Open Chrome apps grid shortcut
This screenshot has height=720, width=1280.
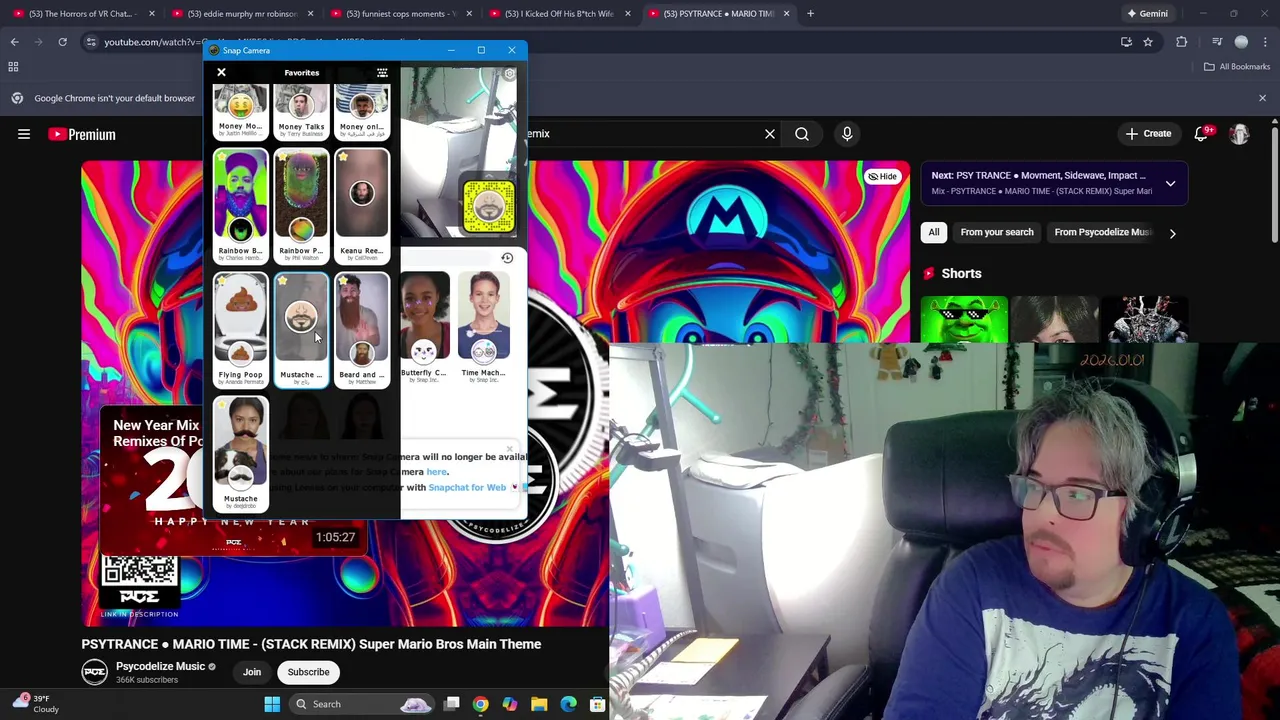pyautogui.click(x=13, y=67)
